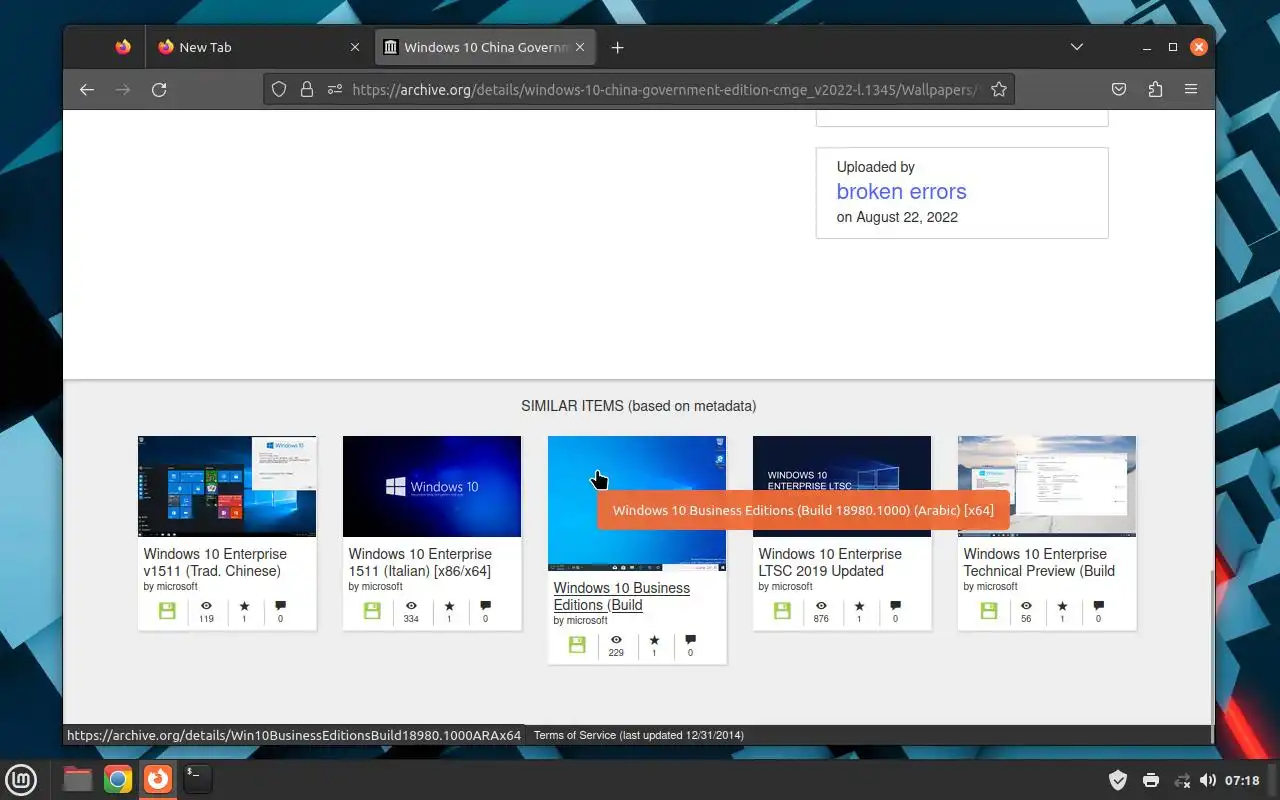Click favorites star on Trad. Chinese card
This screenshot has height=800, width=1280.
(244, 606)
